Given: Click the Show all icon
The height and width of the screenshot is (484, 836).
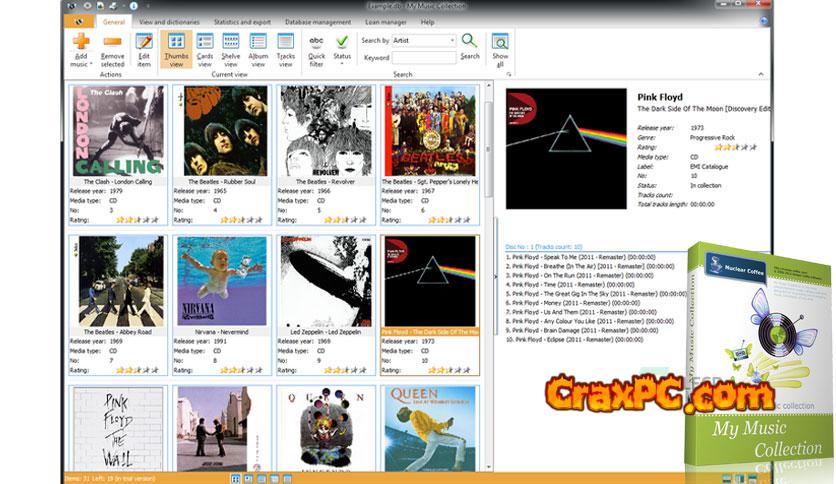Looking at the screenshot, I should coord(500,42).
